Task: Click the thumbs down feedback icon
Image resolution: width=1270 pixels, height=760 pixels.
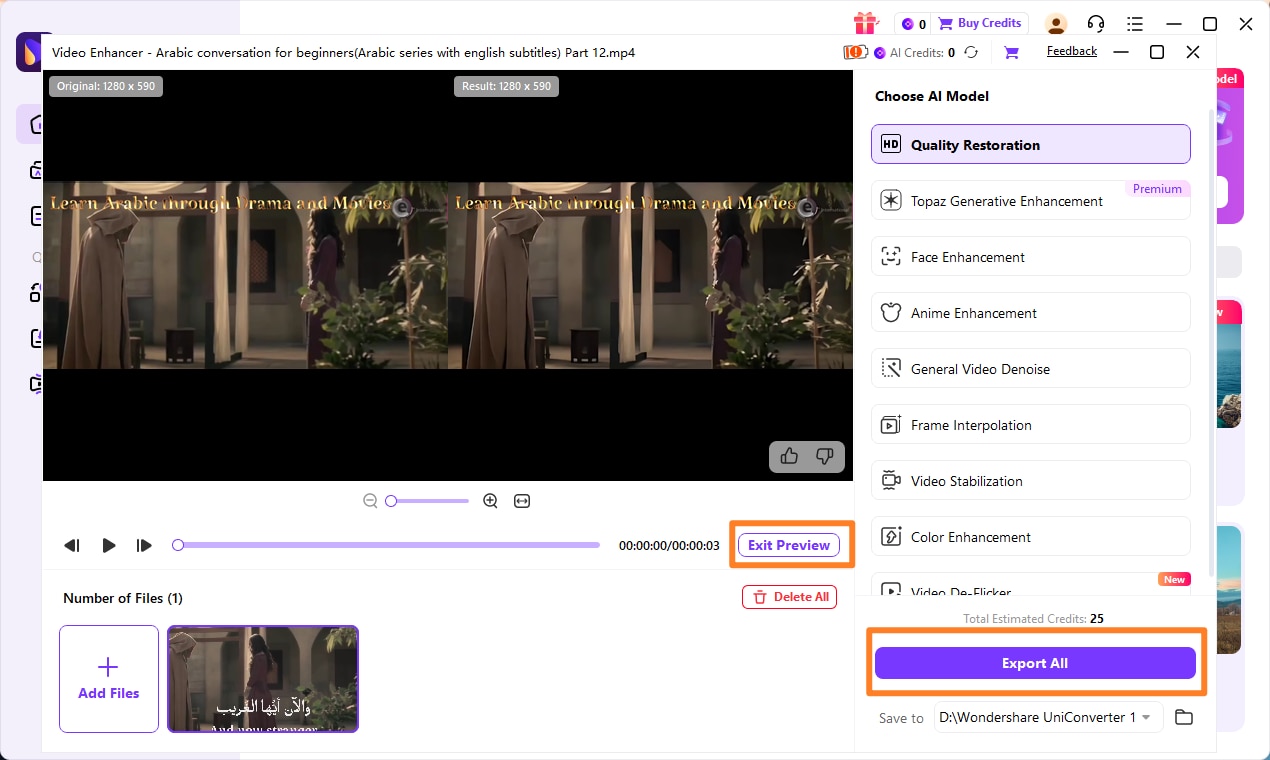Action: point(825,456)
